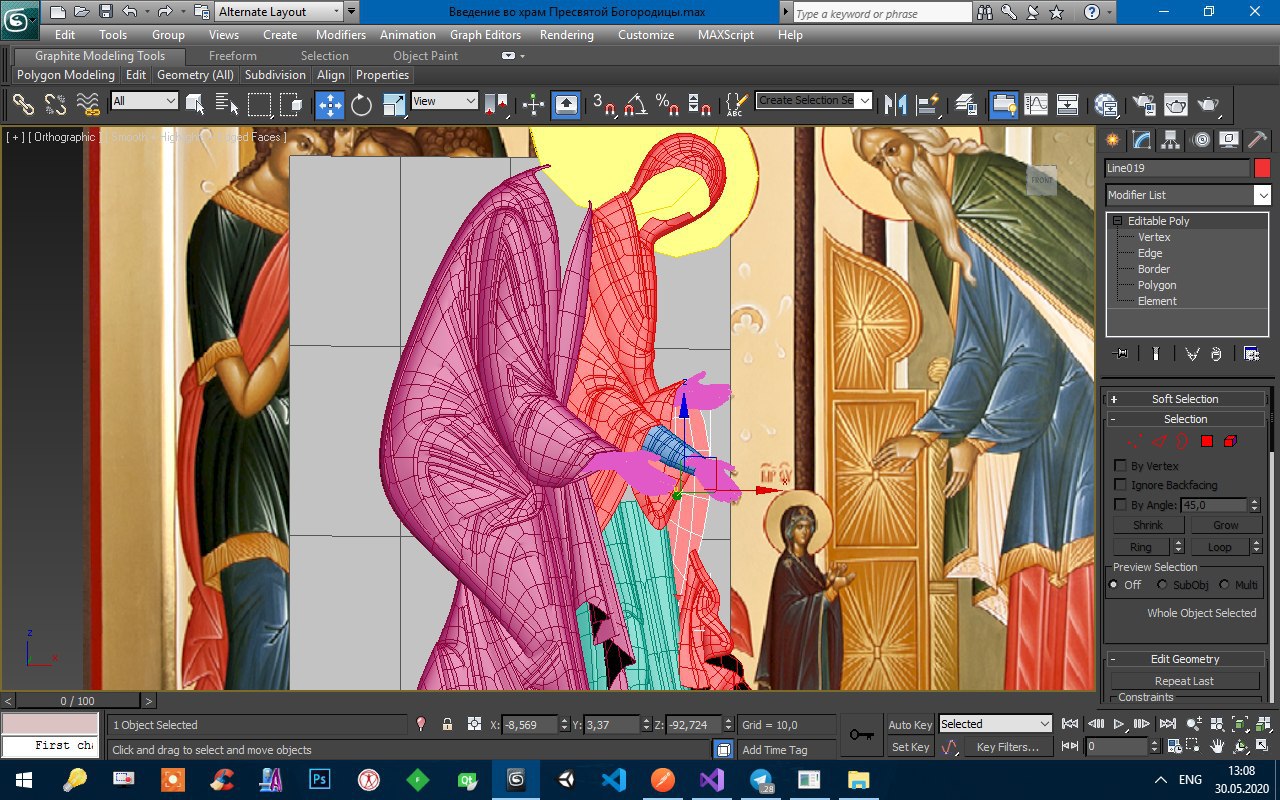Click the time slider 0 / 100 handle
Viewport: 1280px width, 800px height.
click(78, 701)
